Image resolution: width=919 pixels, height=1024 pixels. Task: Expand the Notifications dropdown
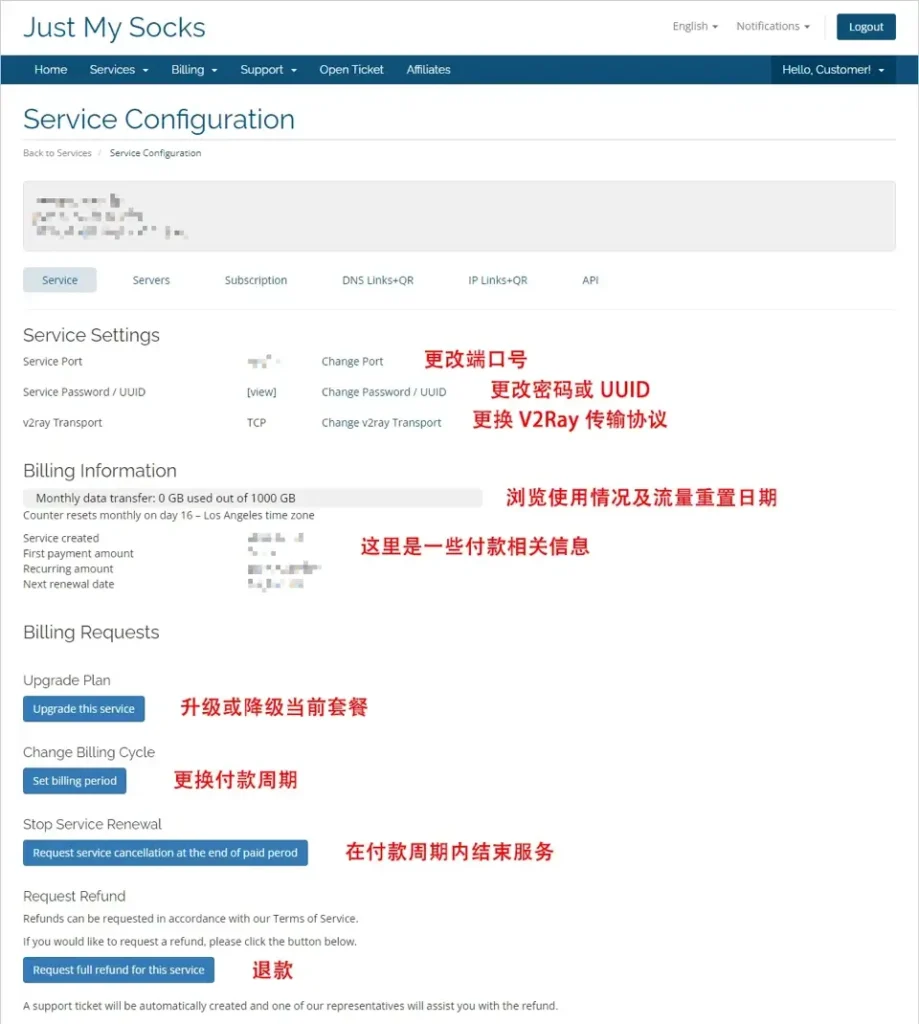[x=770, y=26]
